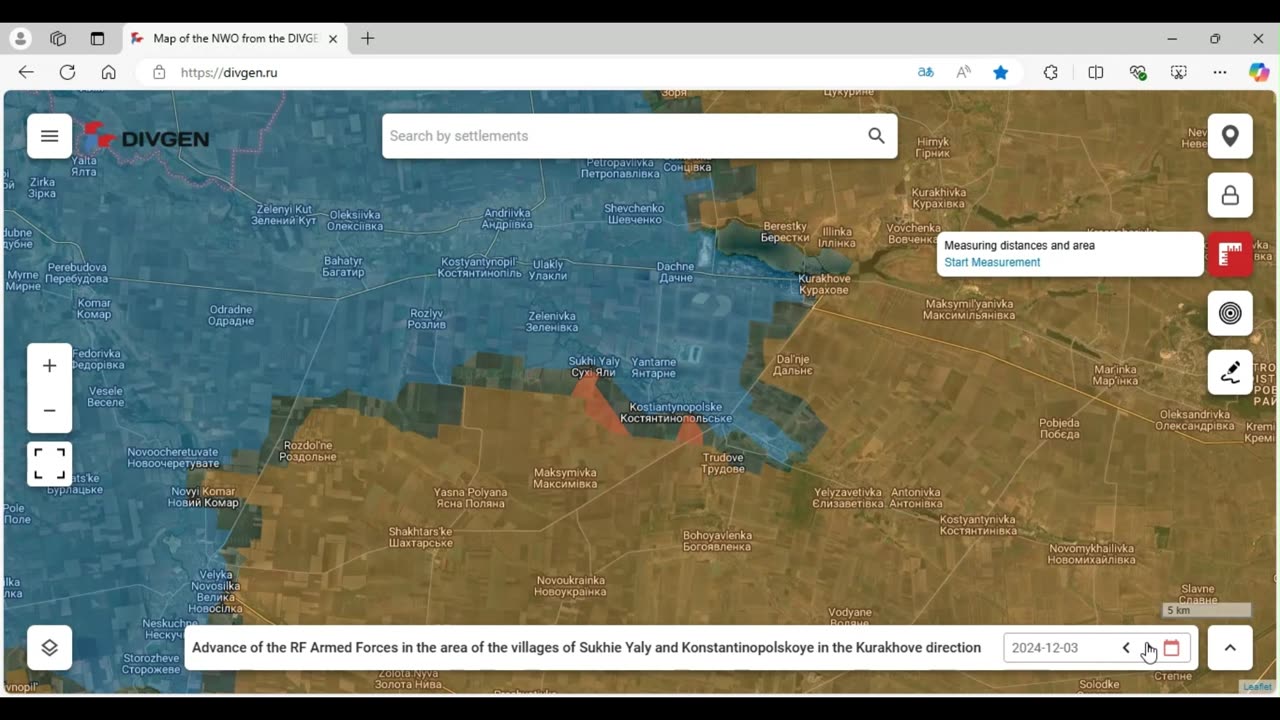1280x720 pixels.
Task: Open browser Settings and more menu
Action: (1220, 72)
